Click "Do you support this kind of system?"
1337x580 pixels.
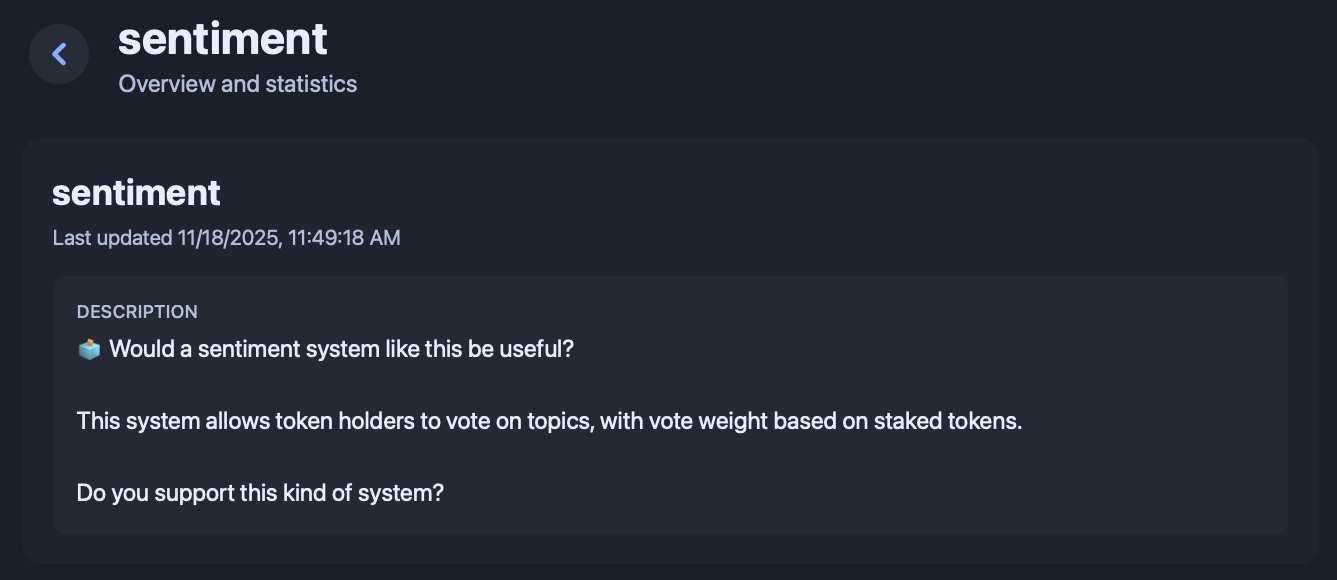click(x=260, y=493)
